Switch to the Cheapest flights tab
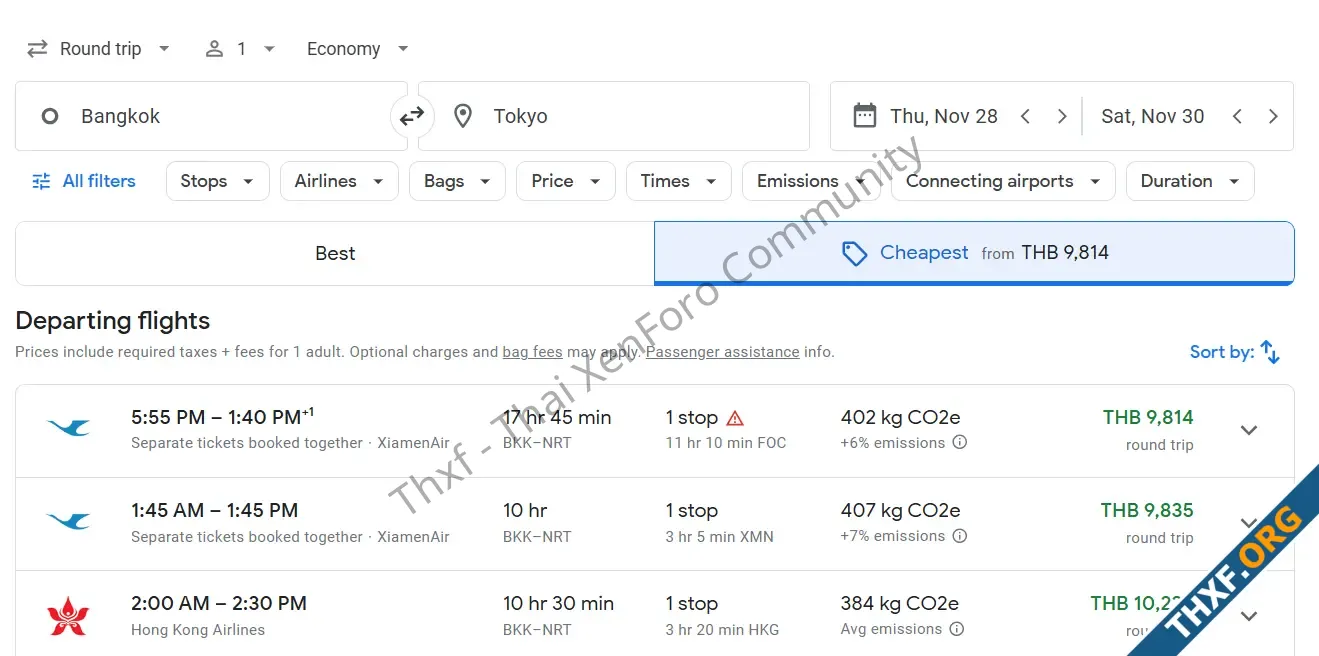This screenshot has height=656, width=1319. pos(974,254)
